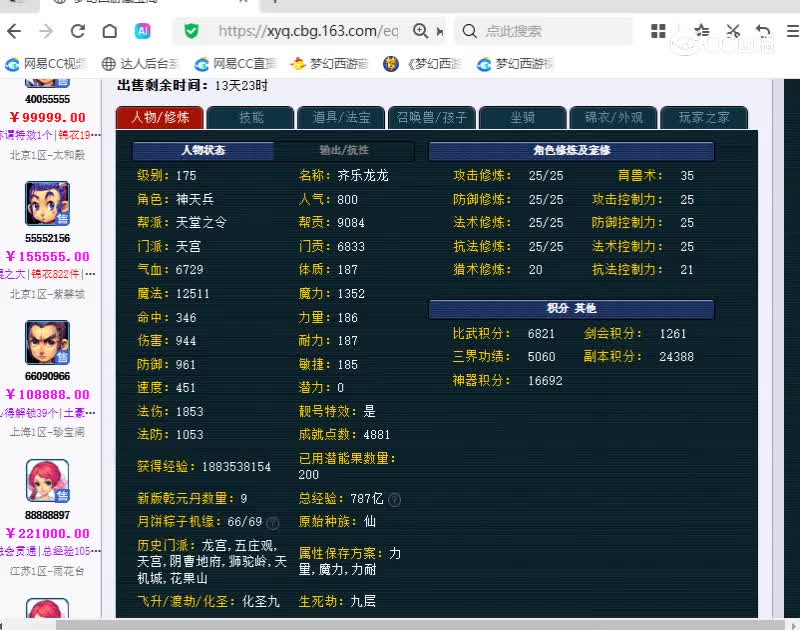800x630 pixels.
Task: Click the search magnifier icon
Action: [x=469, y=32]
